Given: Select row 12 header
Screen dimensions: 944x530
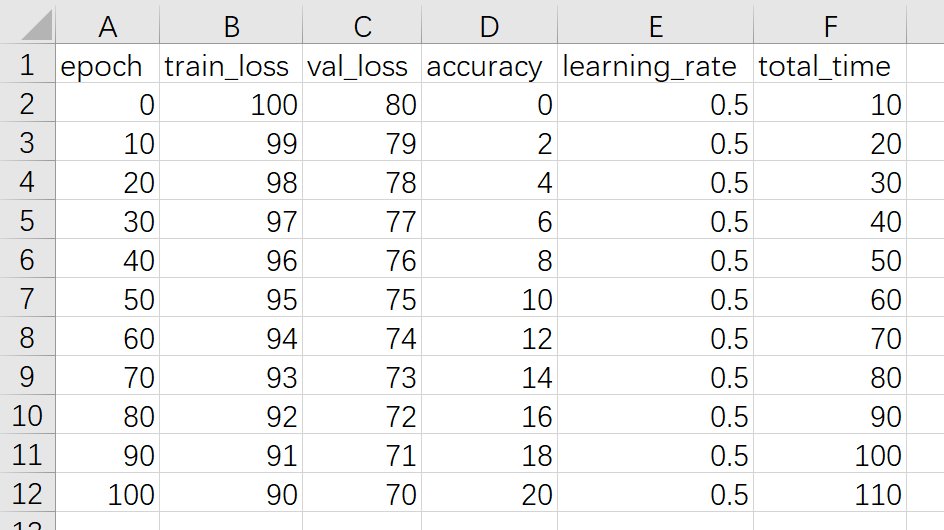Looking at the screenshot, I should coord(27,493).
